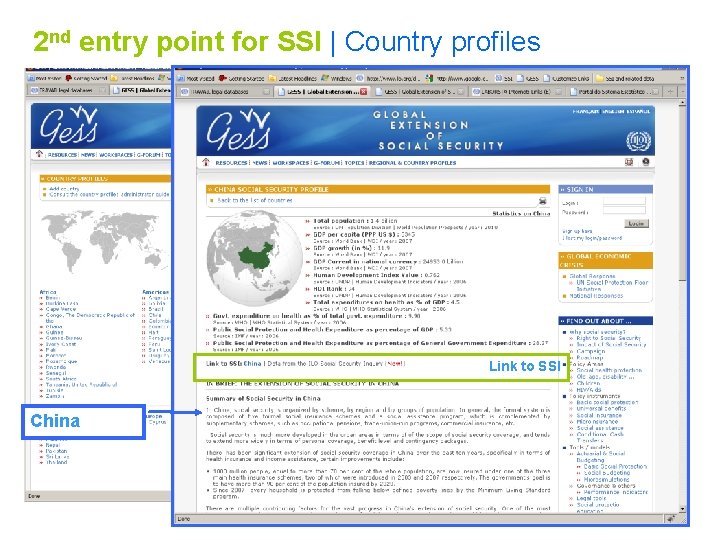Switch to the NAWAL legal databases tab
The height and width of the screenshot is (540, 720).
(224, 91)
